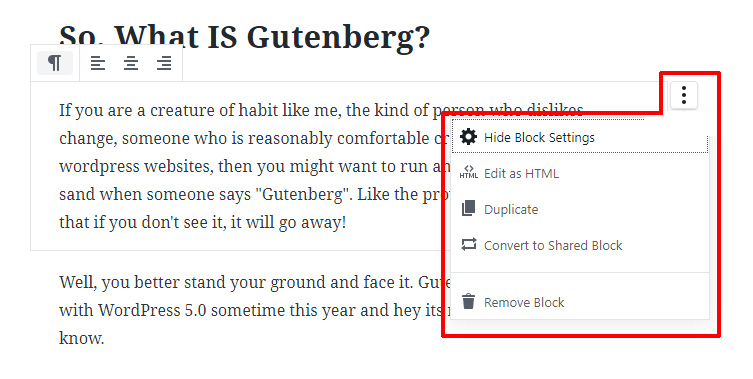Click the 'So, What IS Gutenberg?' heading
Screen dimensions: 753x379
[x=244, y=37]
